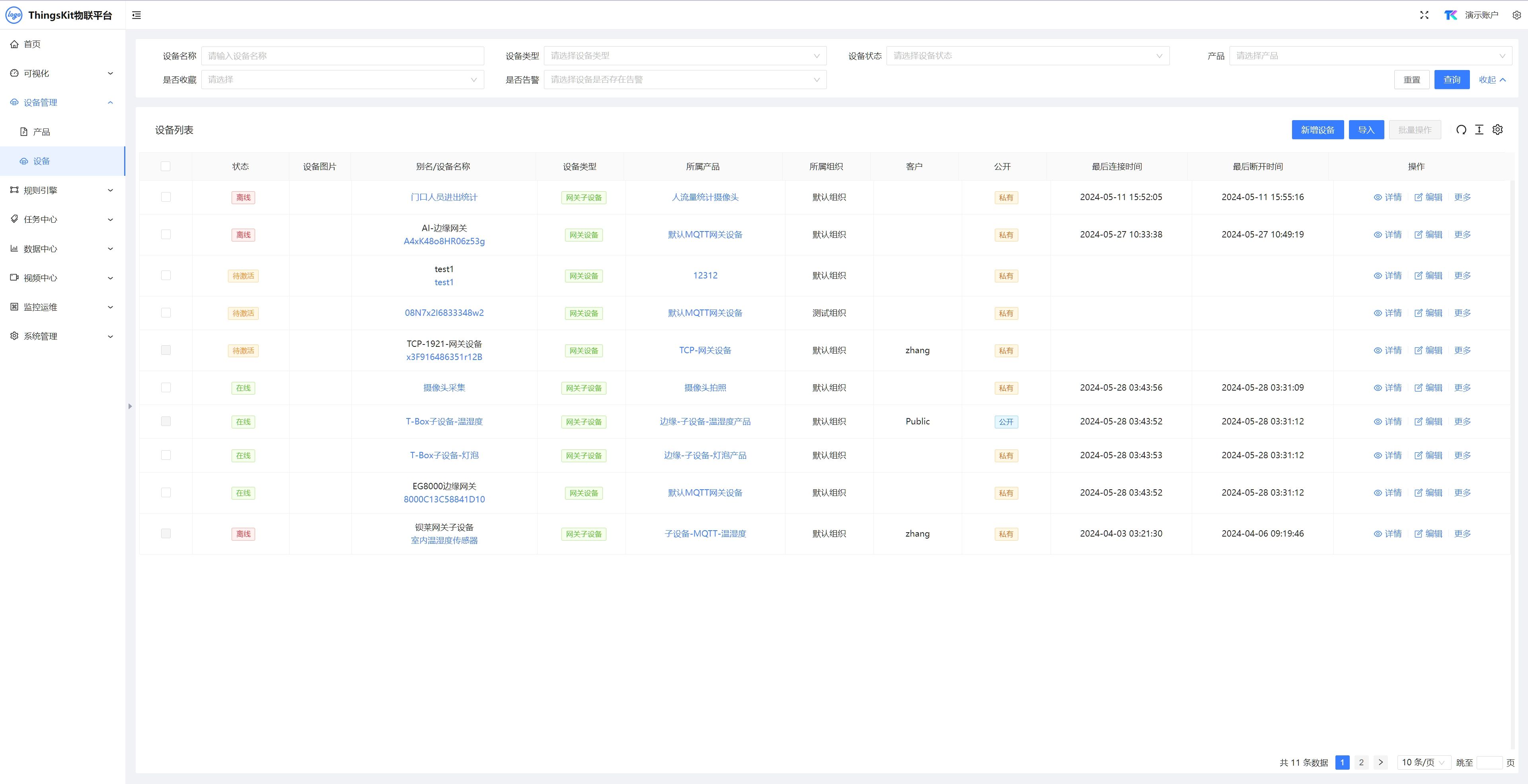
Task: Select all devices header checkbox
Action: tap(166, 167)
